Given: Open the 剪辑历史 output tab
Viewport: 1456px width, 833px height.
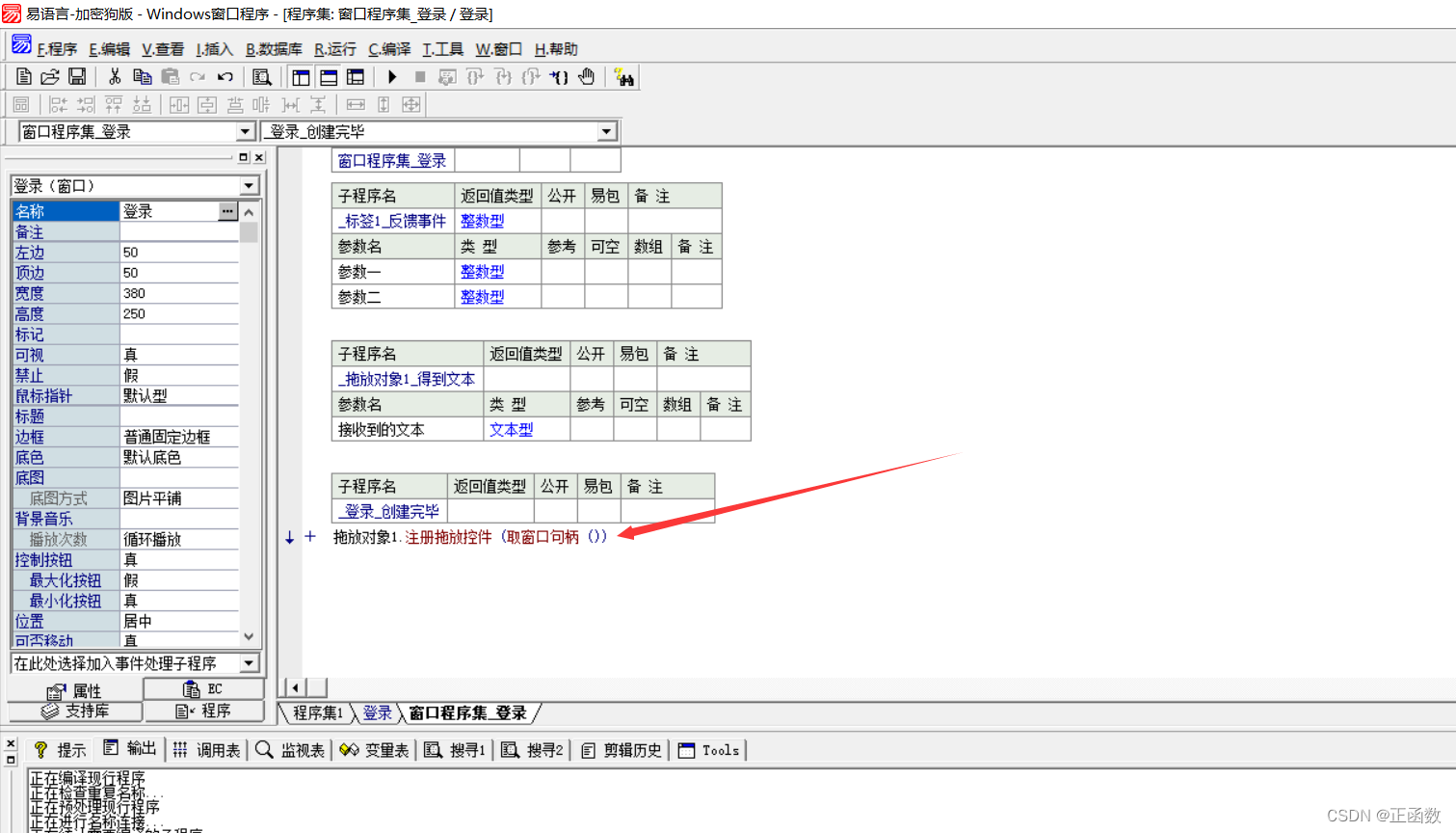Looking at the screenshot, I should 622,750.
